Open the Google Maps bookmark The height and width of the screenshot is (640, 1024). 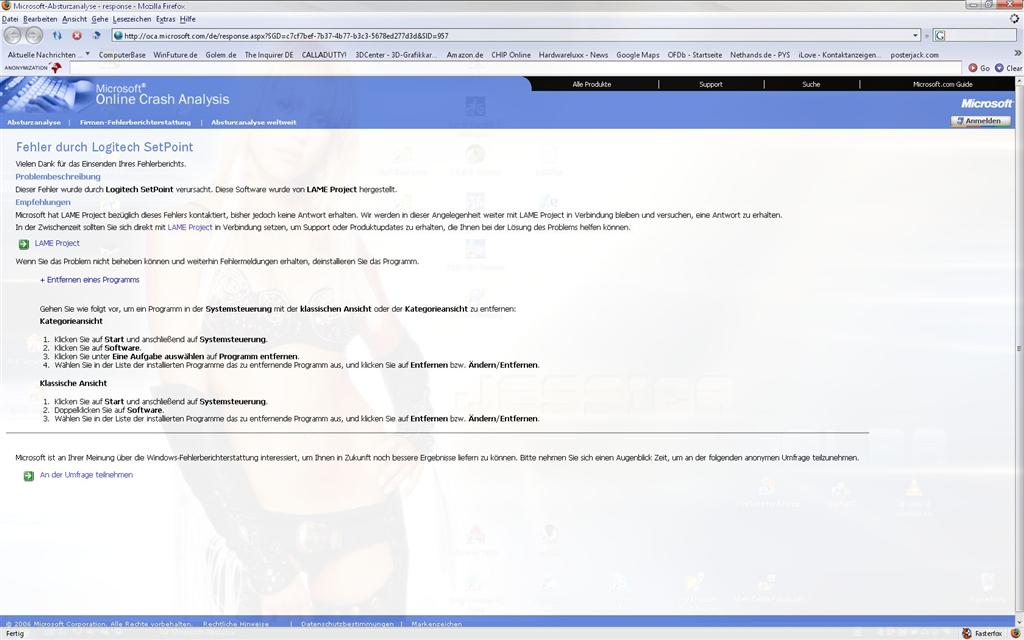638,55
